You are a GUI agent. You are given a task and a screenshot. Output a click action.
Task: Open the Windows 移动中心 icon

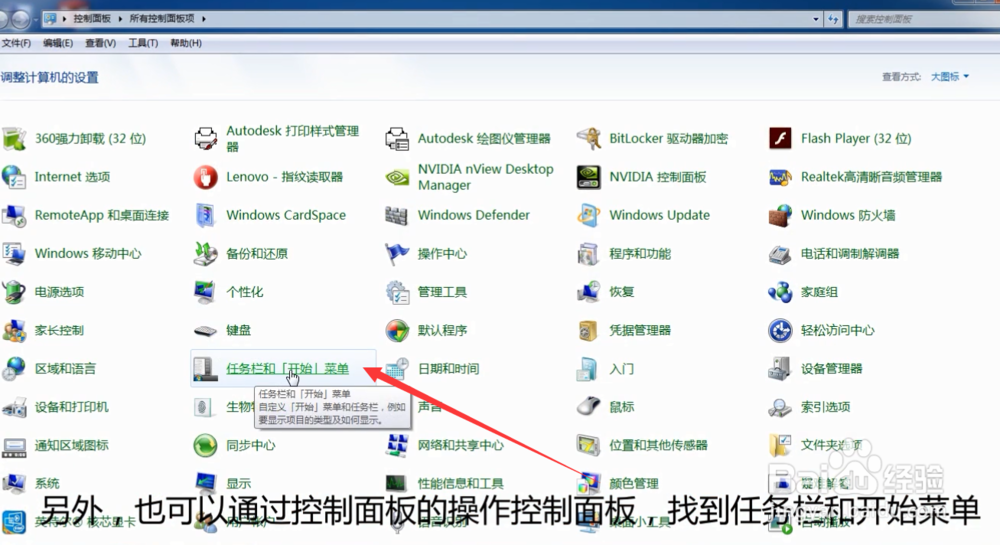(14, 254)
